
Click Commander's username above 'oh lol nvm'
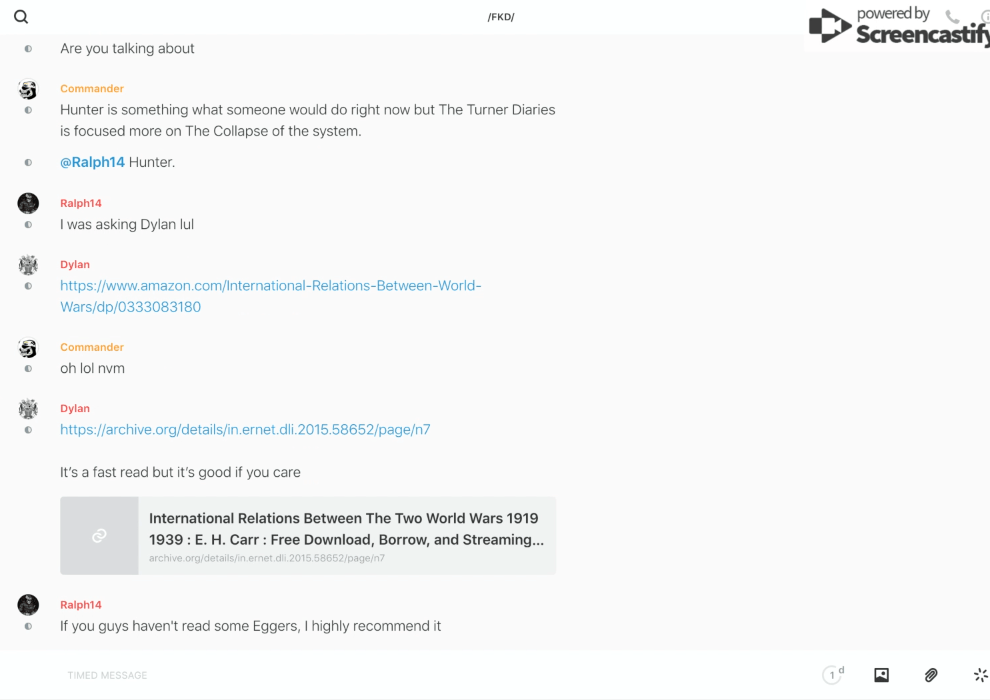92,347
